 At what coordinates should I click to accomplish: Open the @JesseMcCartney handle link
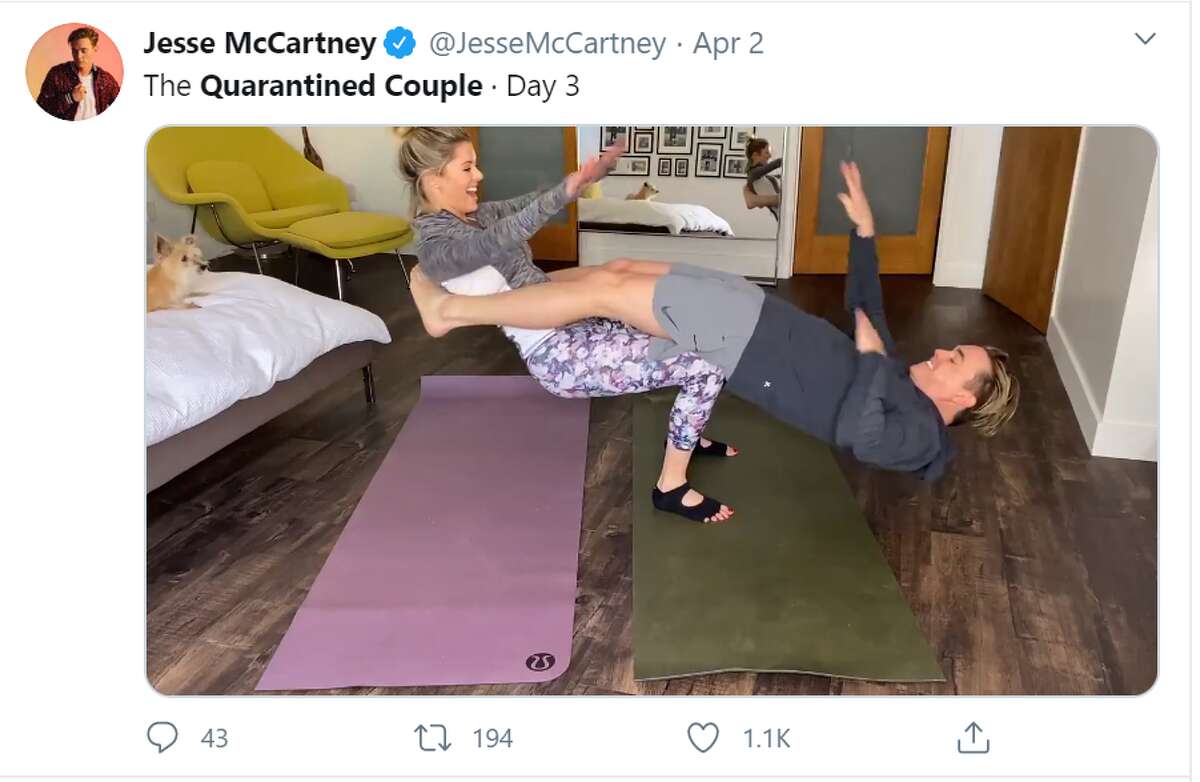point(547,44)
